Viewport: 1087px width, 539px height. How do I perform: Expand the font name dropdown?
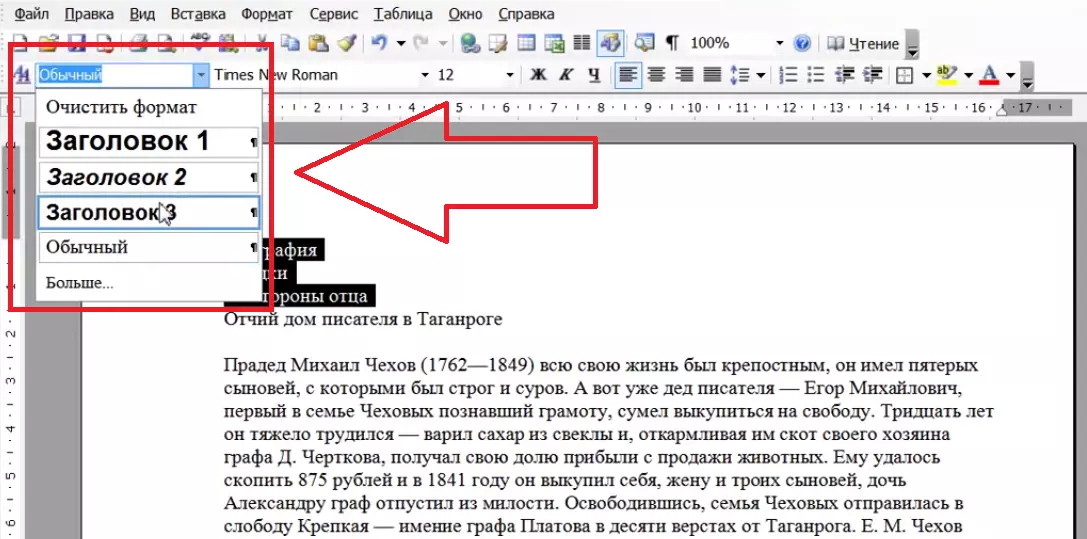(424, 75)
